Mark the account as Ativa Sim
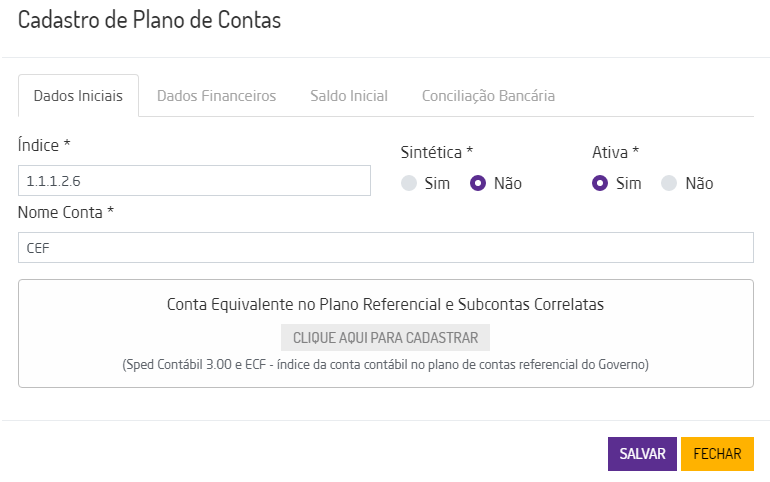The width and height of the screenshot is (770, 482). coord(600,183)
